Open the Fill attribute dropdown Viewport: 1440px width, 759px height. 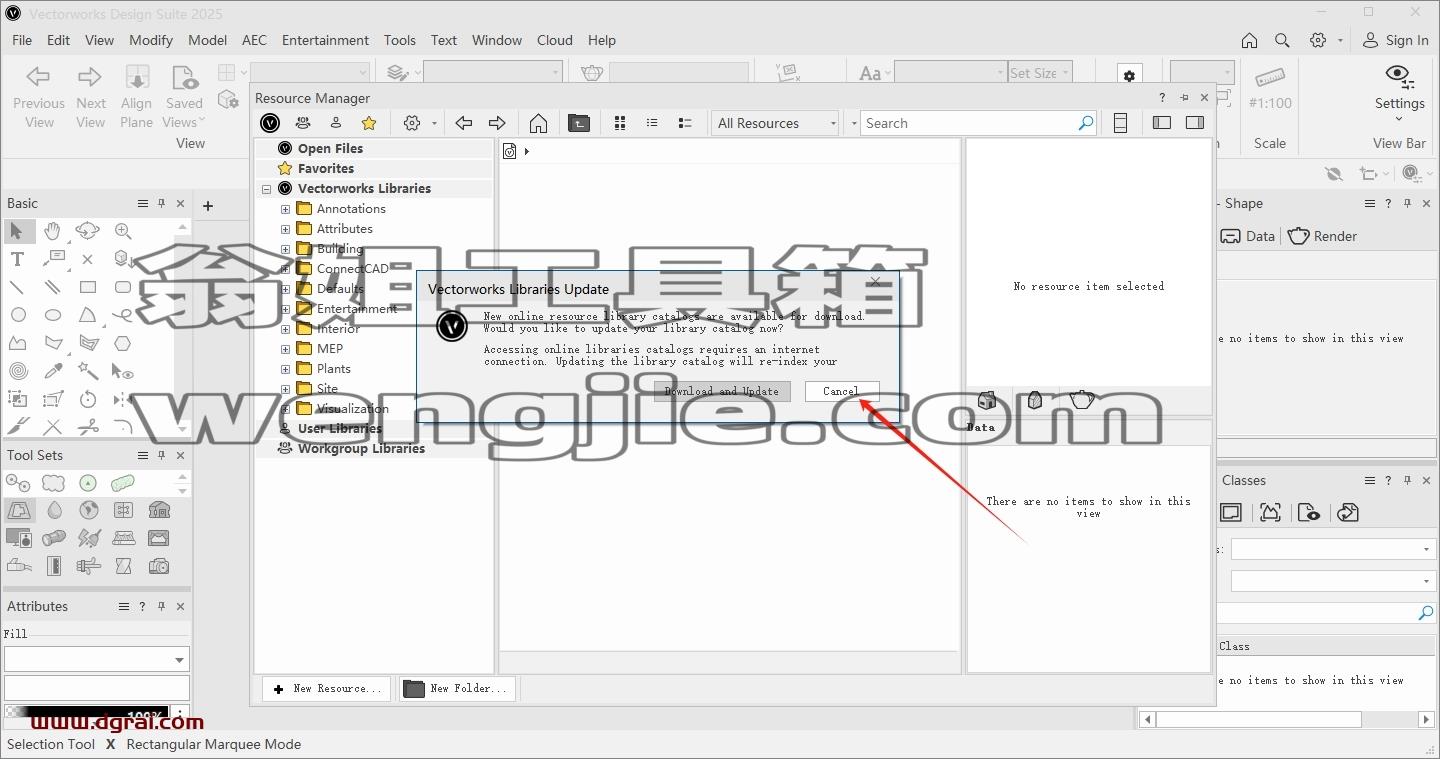tap(97, 659)
